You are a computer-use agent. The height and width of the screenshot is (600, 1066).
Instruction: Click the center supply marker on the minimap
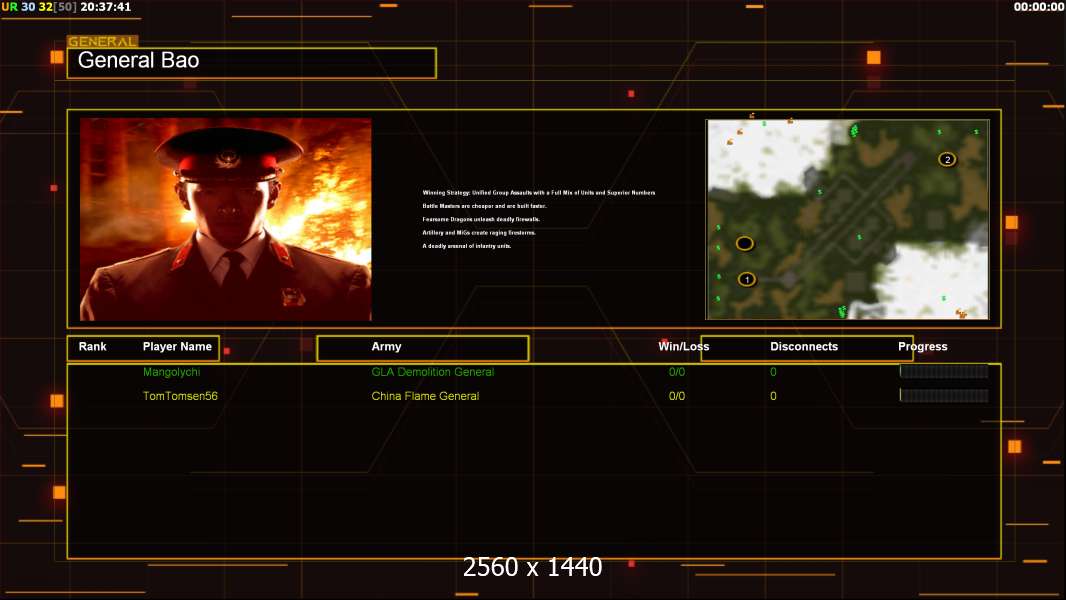[859, 237]
